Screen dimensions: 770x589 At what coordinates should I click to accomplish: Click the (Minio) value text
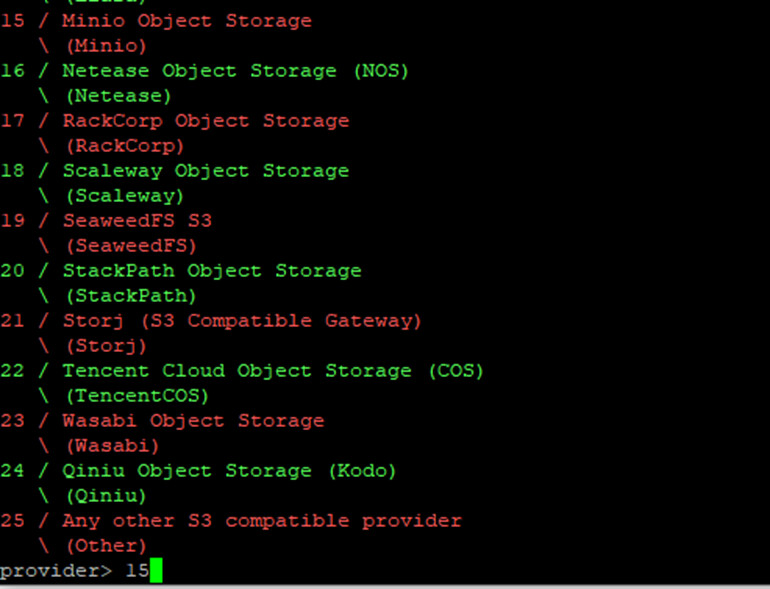[x=106, y=46]
